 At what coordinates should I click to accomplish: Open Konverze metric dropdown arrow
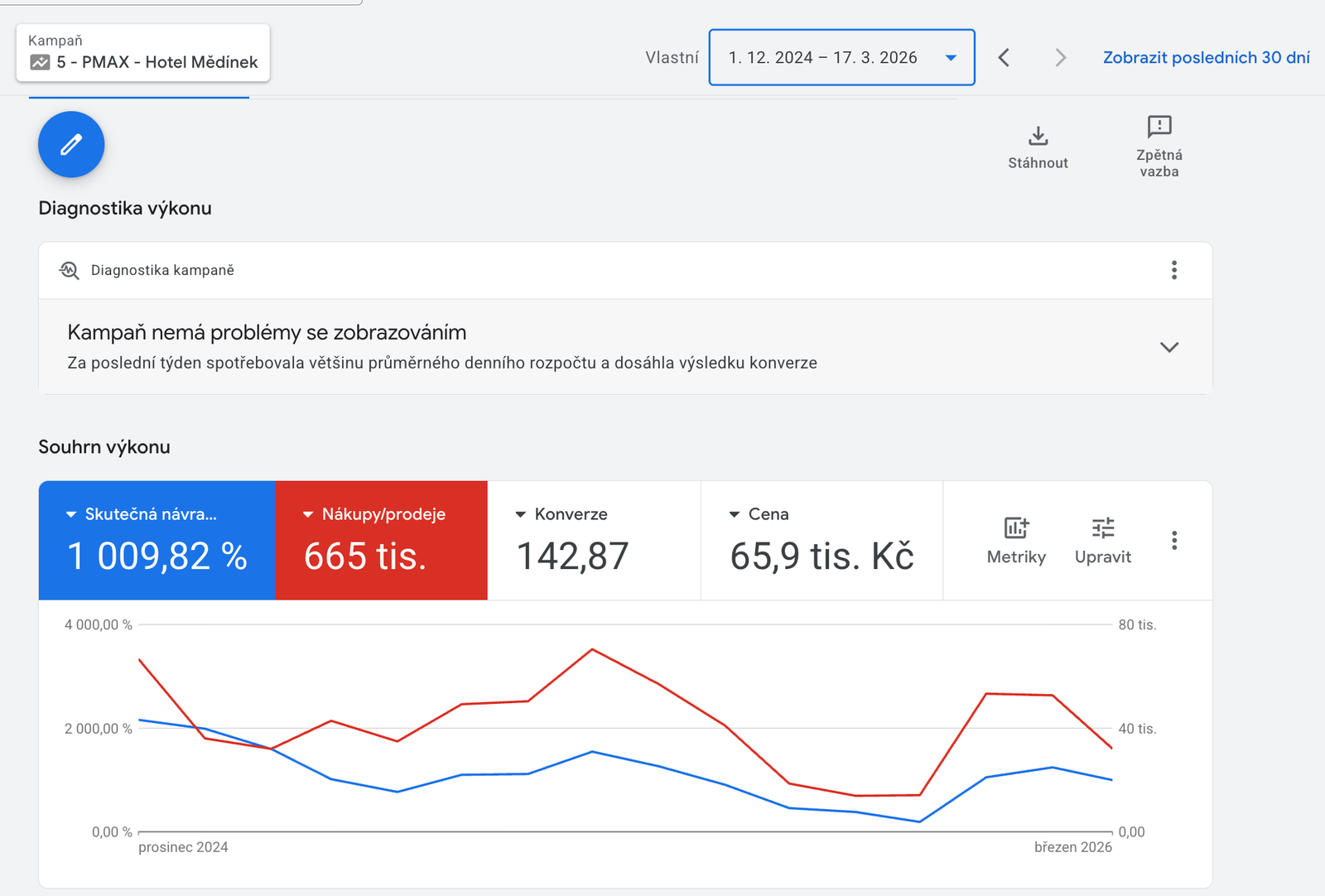tap(521, 514)
